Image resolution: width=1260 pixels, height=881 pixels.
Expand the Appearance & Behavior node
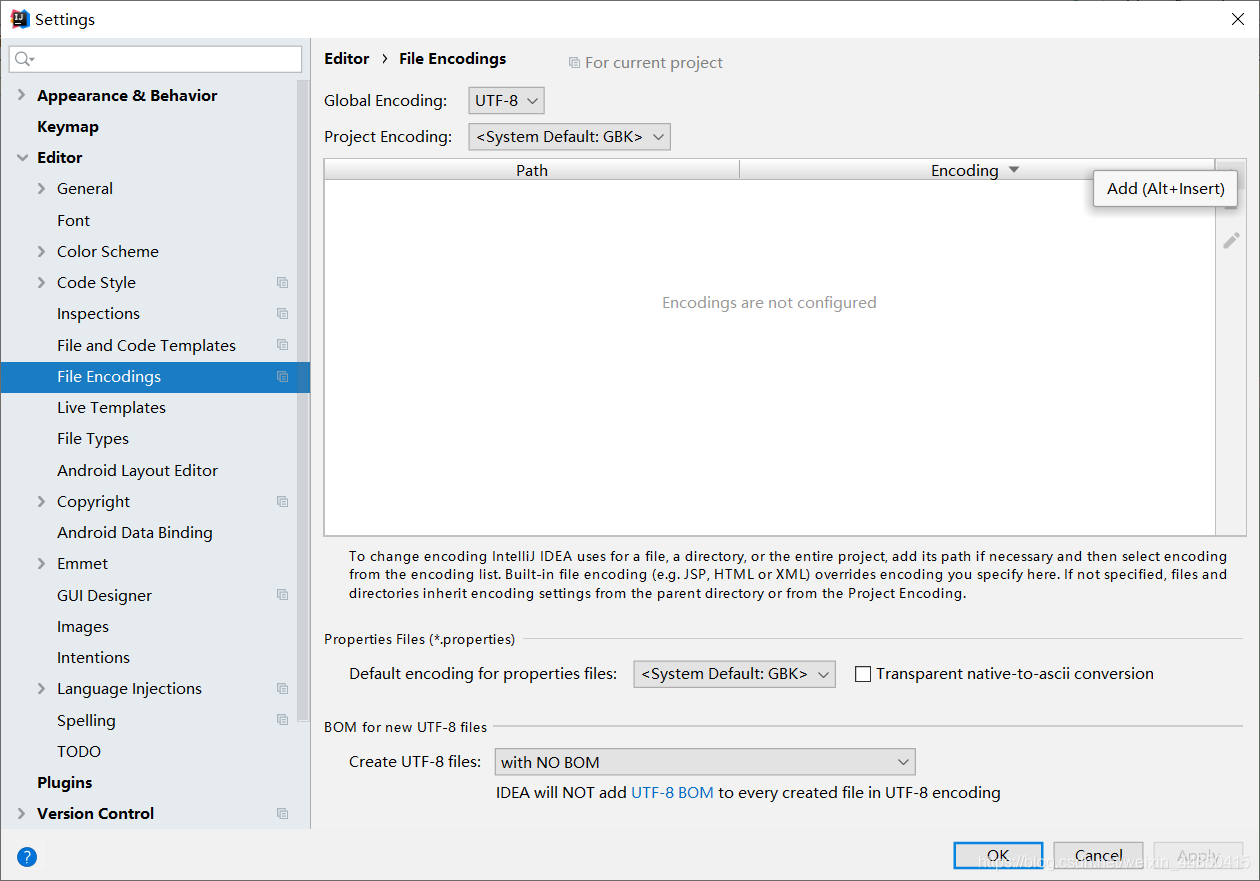pos(22,96)
